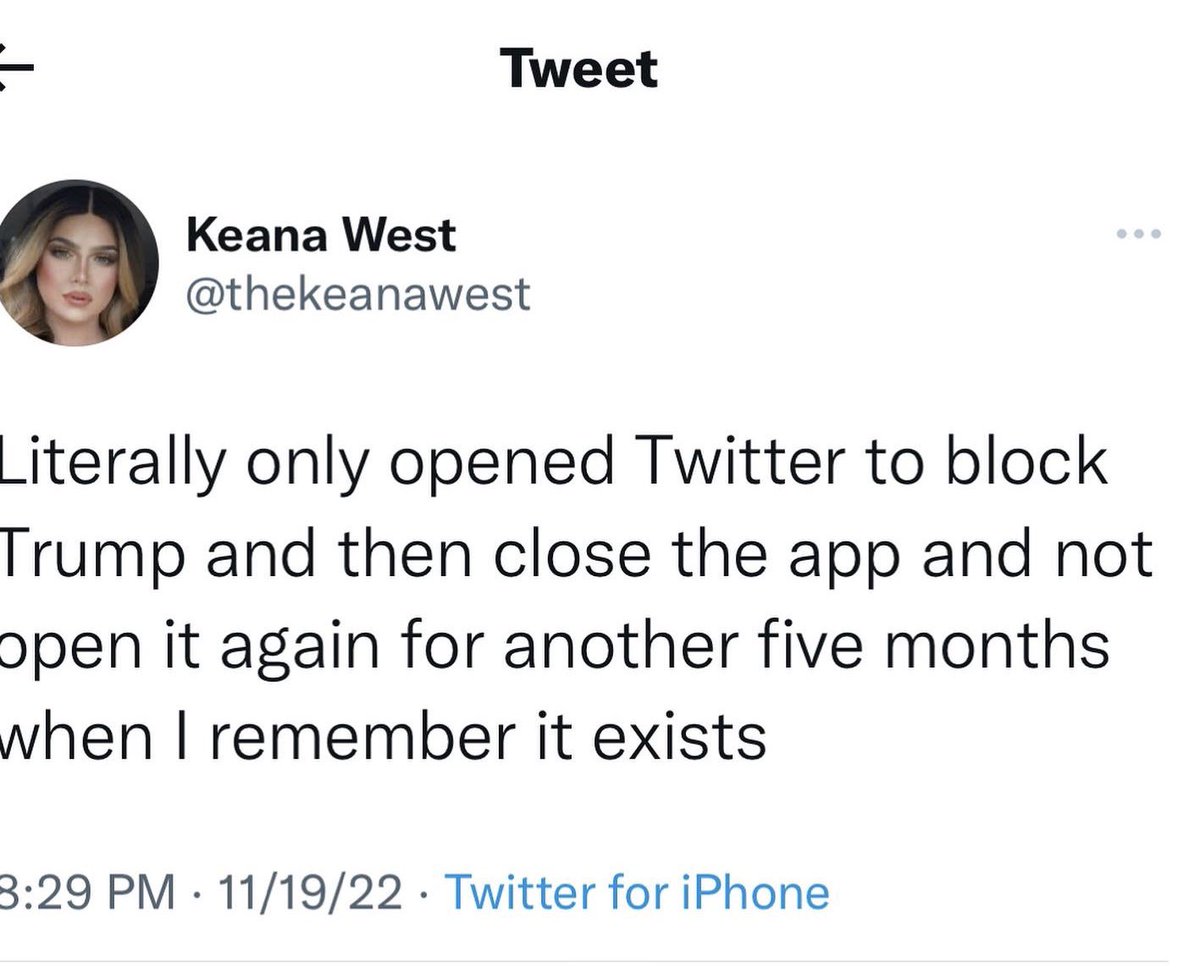The width and height of the screenshot is (1200, 975).
Task: Click the line 'open it again for another five months'
Action: [x=554, y=648]
